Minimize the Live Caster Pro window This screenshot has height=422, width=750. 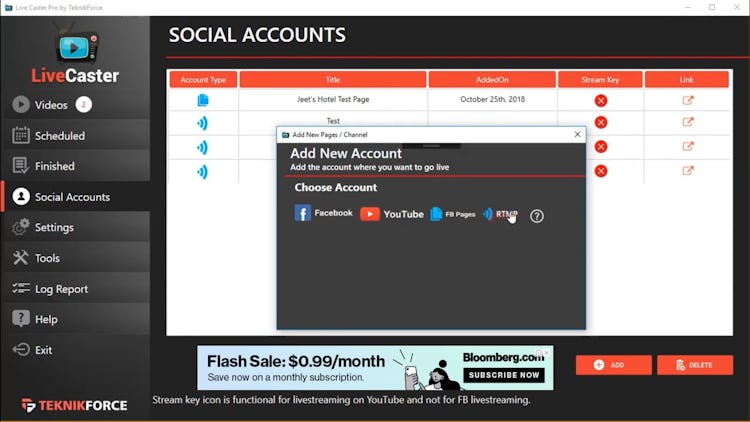[x=687, y=7]
